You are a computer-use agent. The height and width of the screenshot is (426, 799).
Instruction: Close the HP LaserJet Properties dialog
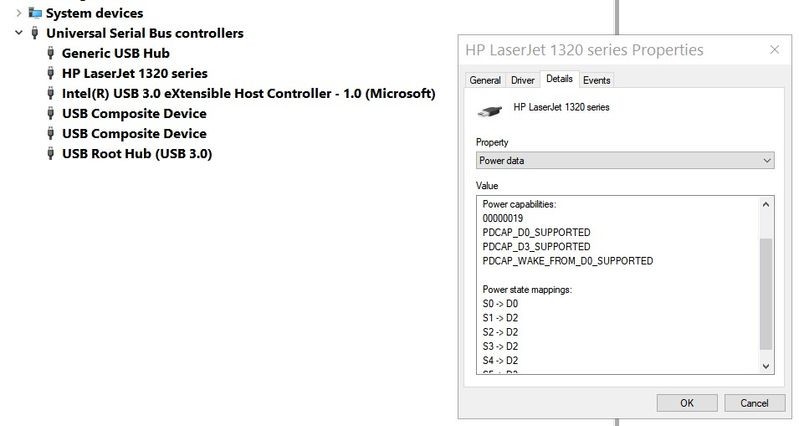[773, 50]
